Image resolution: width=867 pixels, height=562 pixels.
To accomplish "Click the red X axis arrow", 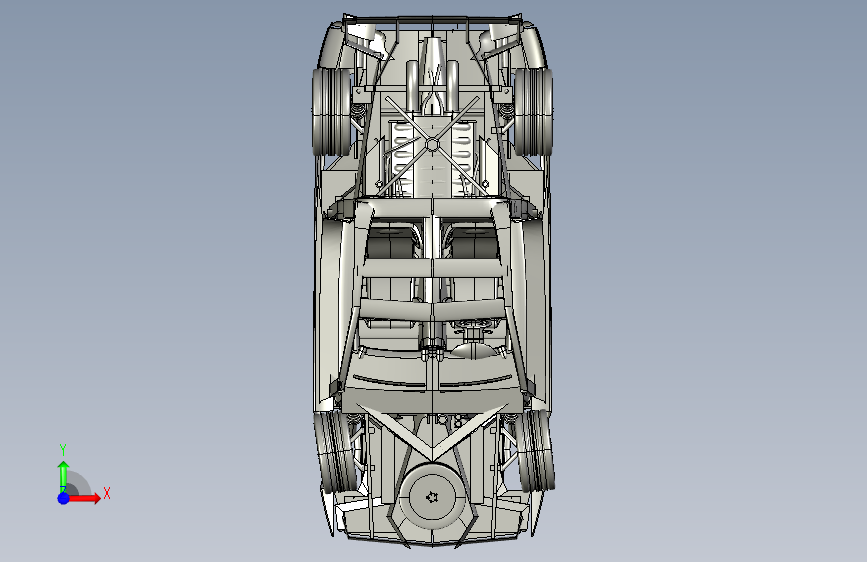I will [x=84, y=498].
